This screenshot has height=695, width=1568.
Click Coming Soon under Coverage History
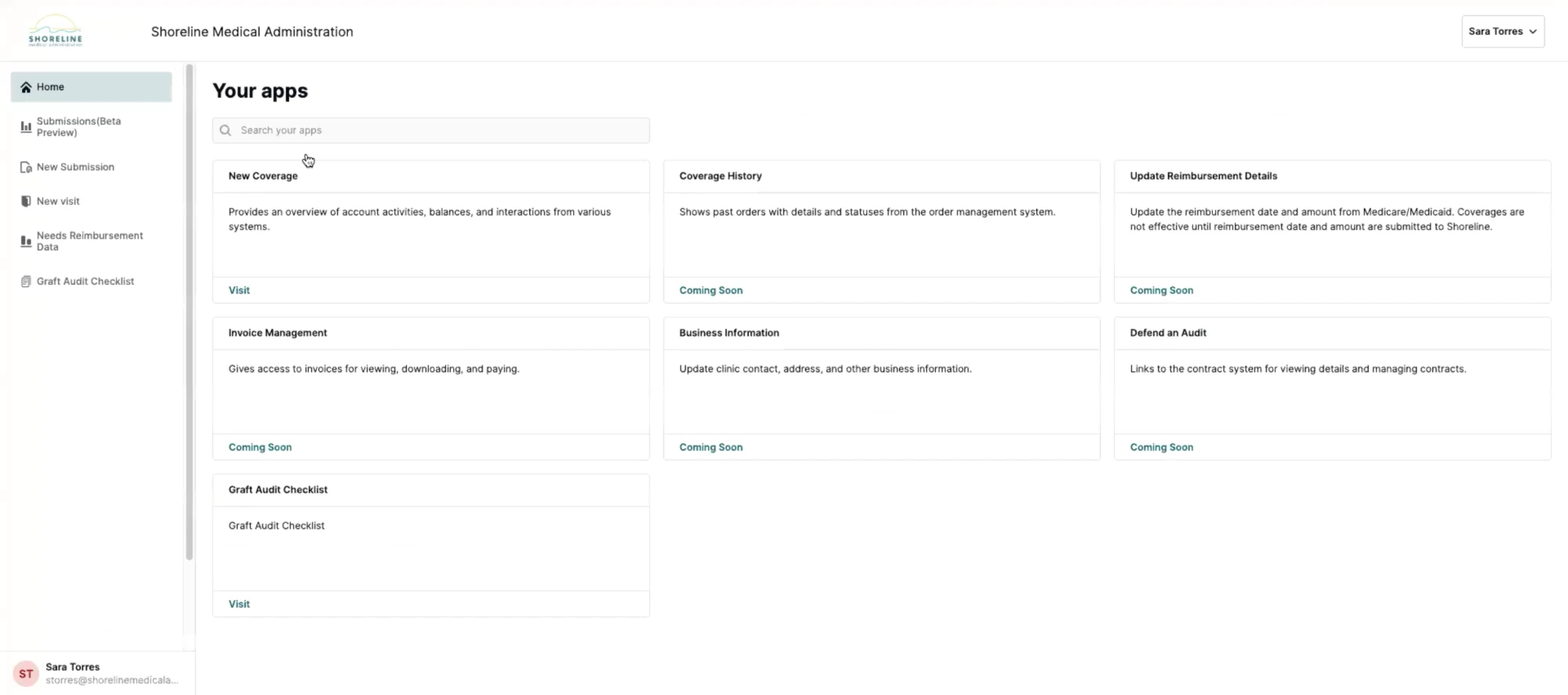coord(710,290)
